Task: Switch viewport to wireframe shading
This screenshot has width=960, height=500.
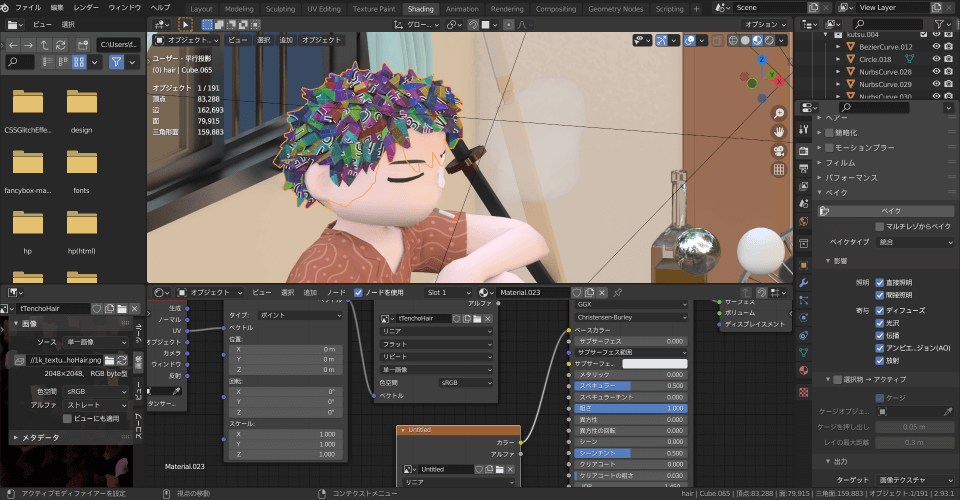Action: (733, 40)
